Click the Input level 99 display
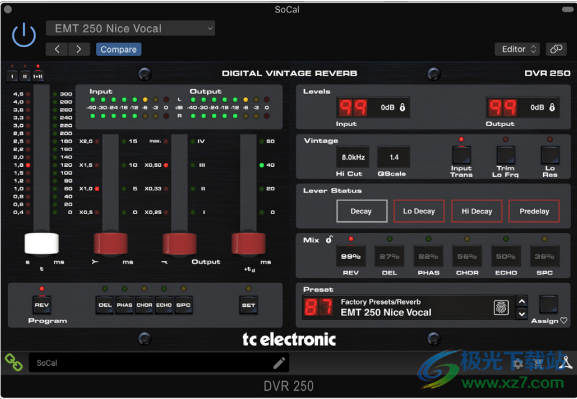577x399 pixels. tap(353, 107)
